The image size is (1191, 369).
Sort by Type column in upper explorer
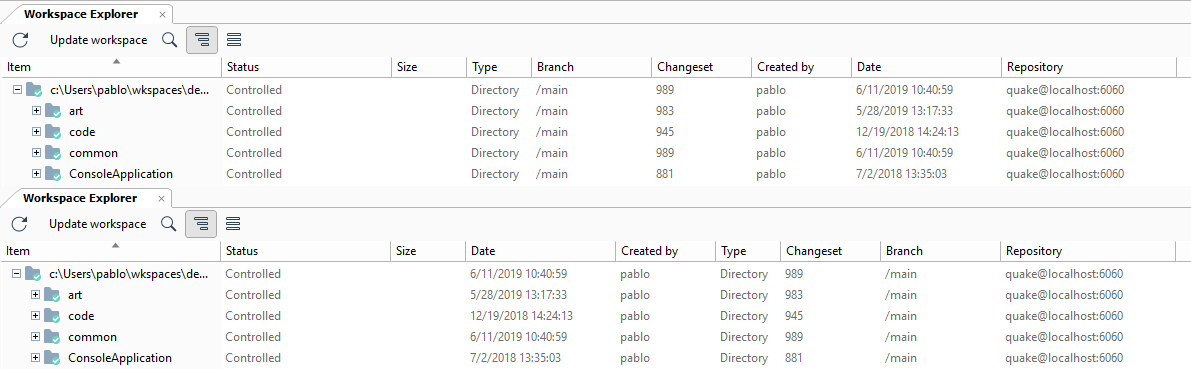(x=499, y=67)
